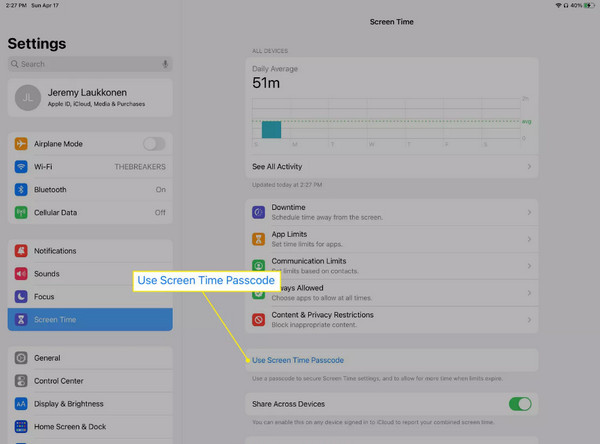Tap the Home Screen & Dock icon
This screenshot has height=444, width=600.
point(21,426)
